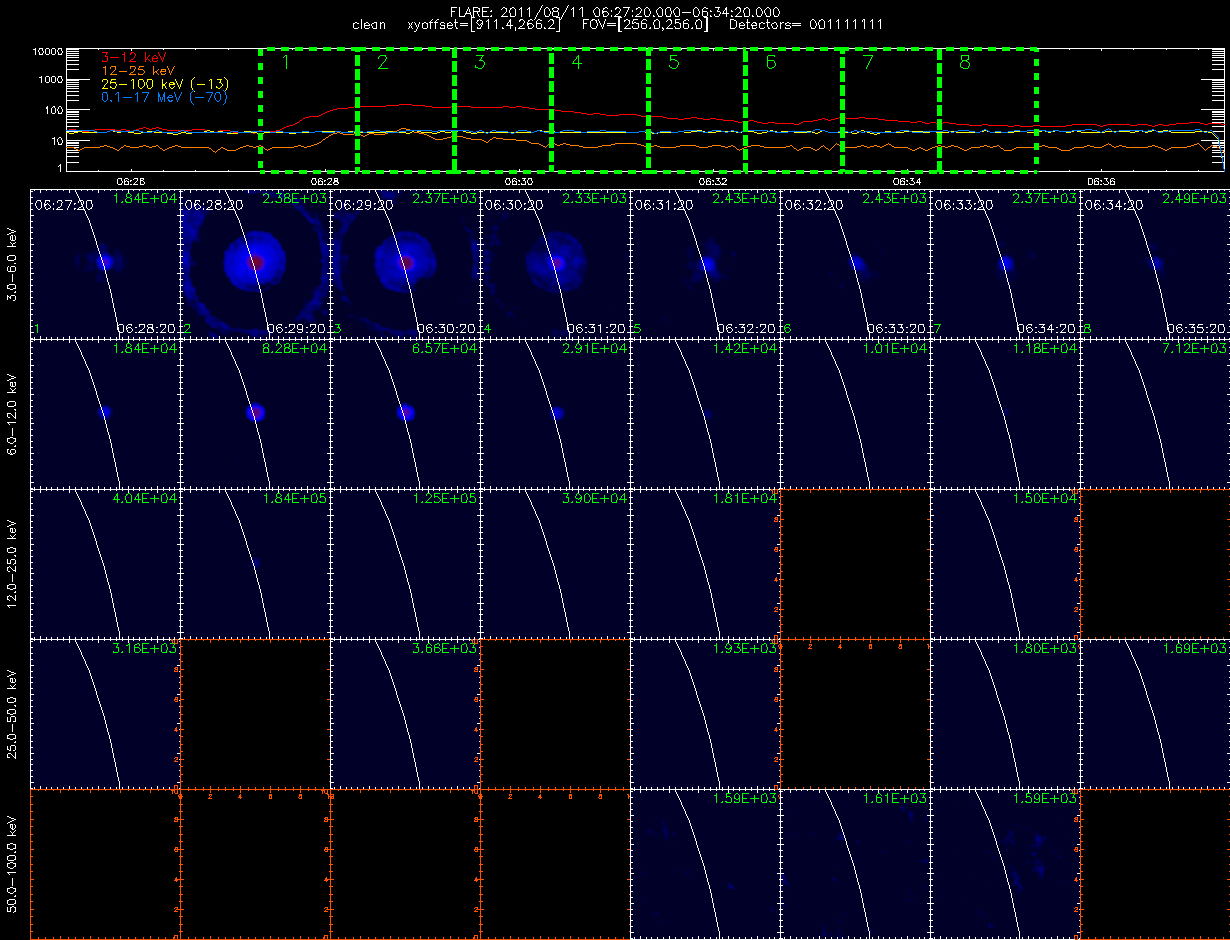Click the '50.0-100.0 keV' row label
The height and width of the screenshot is (940, 1230).
[14, 863]
